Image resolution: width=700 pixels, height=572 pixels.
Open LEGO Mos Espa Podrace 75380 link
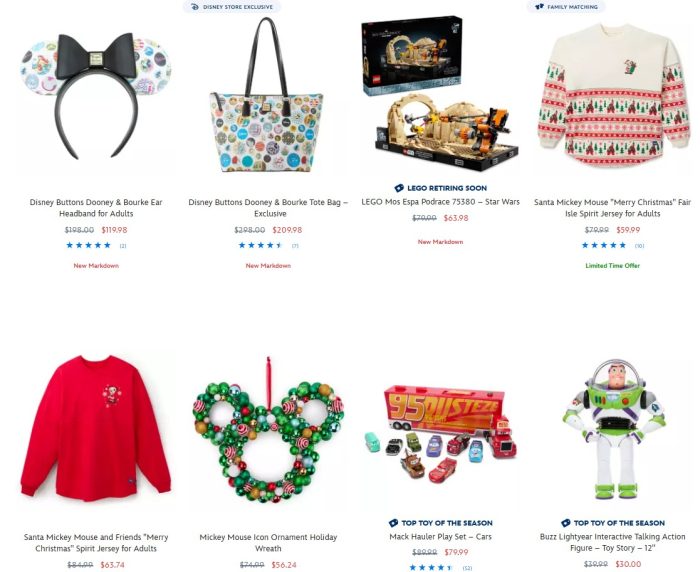(440, 202)
